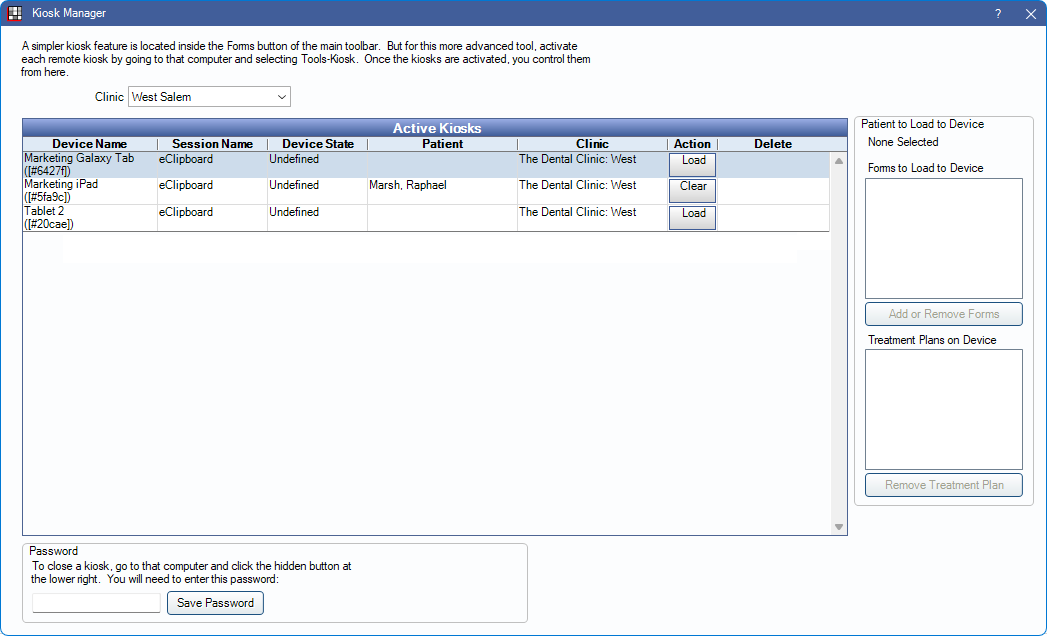This screenshot has width=1047, height=636.
Task: Click the Patient column header
Action: point(442,144)
